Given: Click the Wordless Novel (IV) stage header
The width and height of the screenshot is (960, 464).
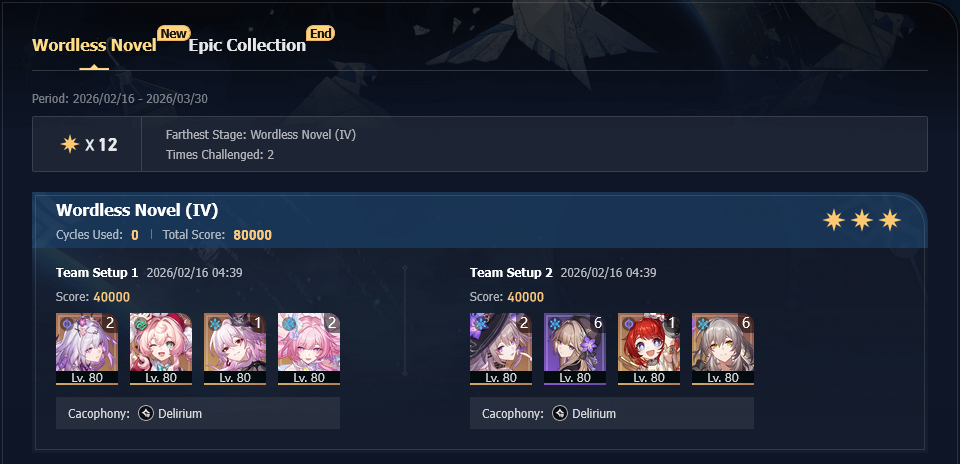Looking at the screenshot, I should [x=137, y=210].
